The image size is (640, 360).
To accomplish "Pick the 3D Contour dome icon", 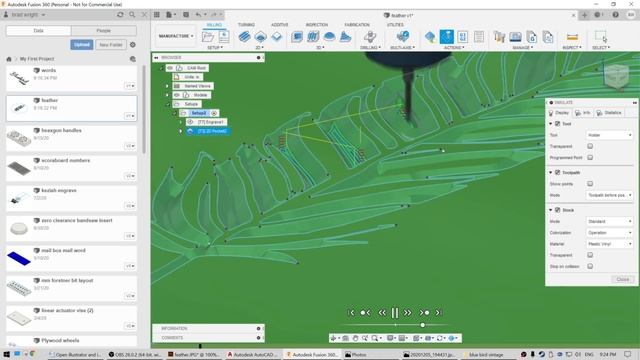I will click(329, 37).
